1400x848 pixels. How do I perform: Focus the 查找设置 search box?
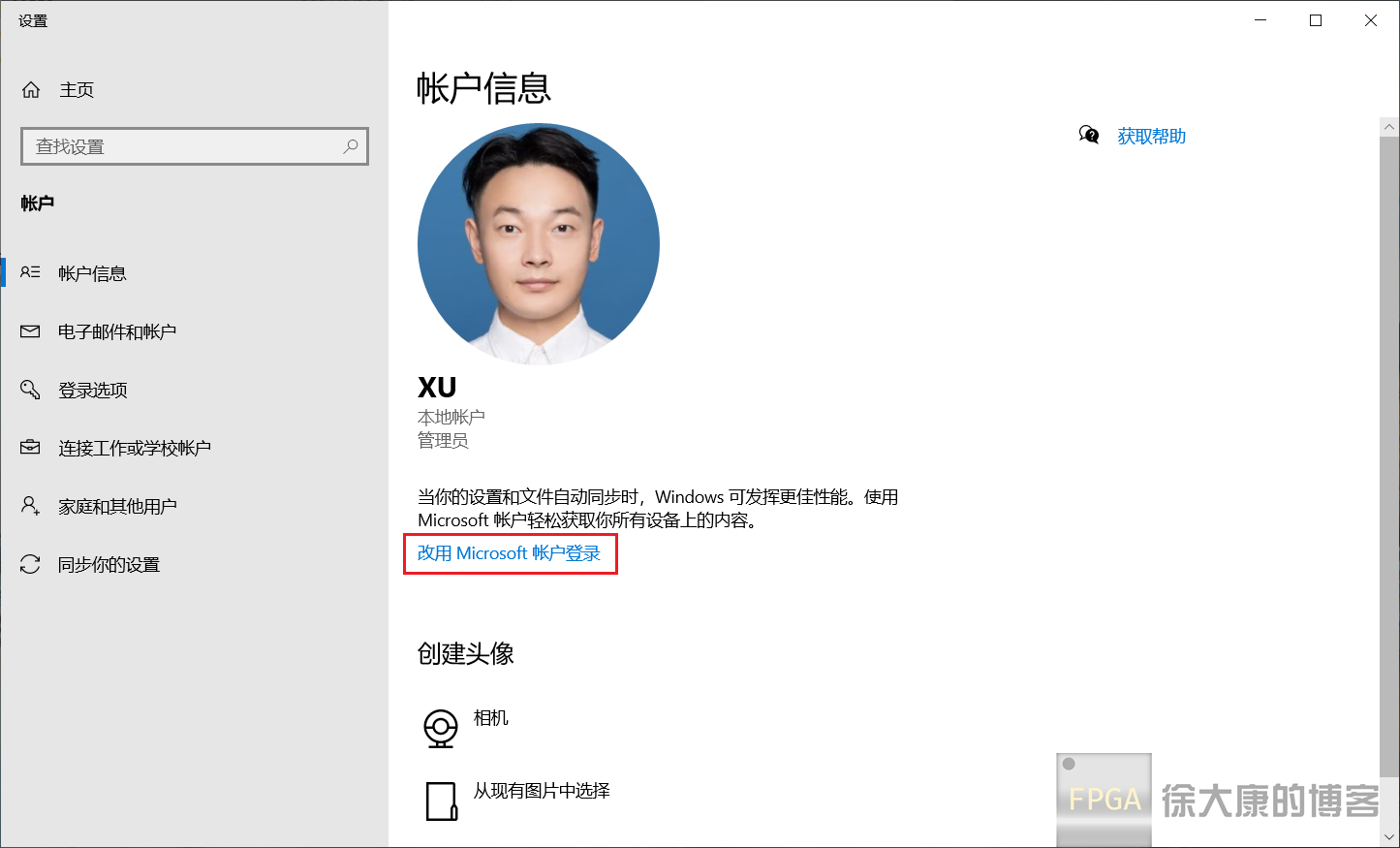(195, 146)
